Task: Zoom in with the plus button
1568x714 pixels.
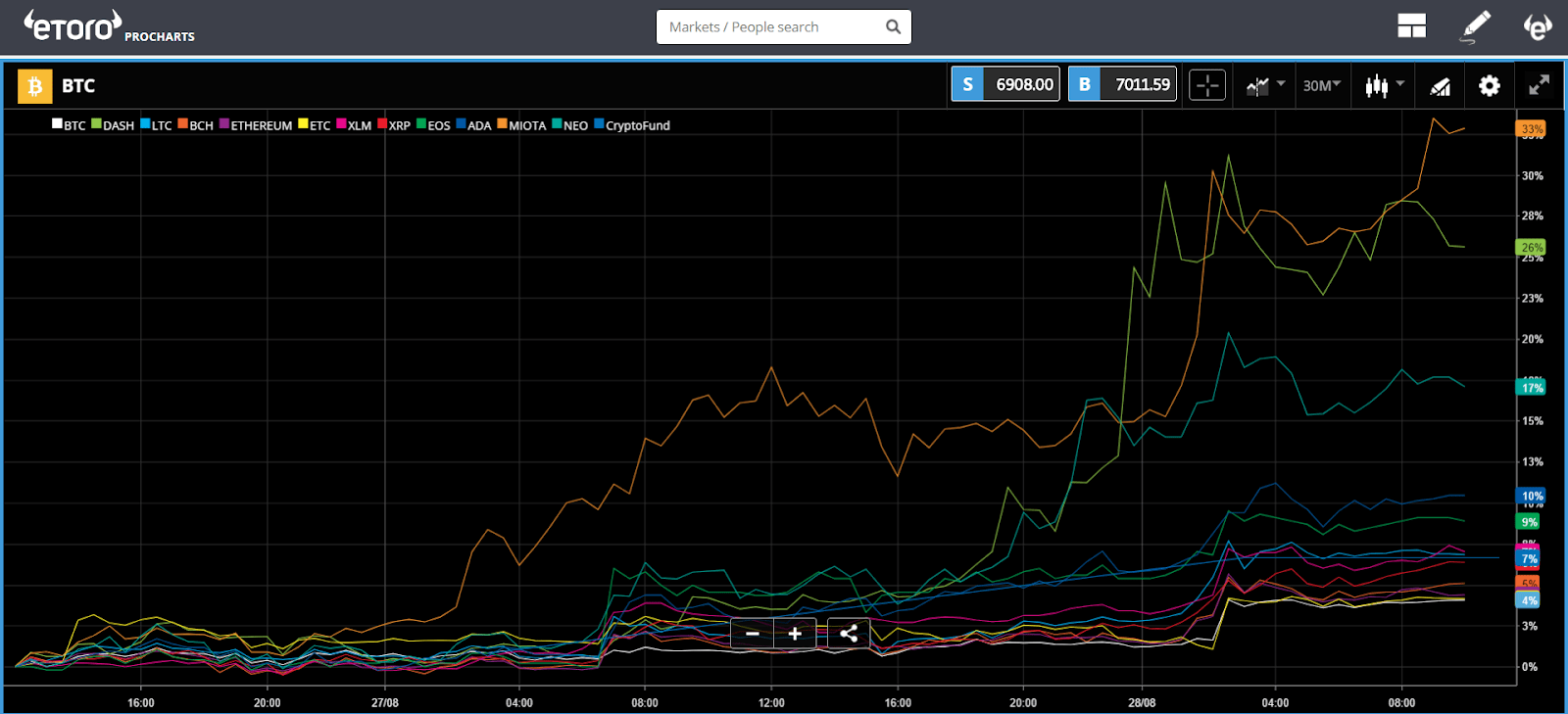Action: tap(795, 634)
